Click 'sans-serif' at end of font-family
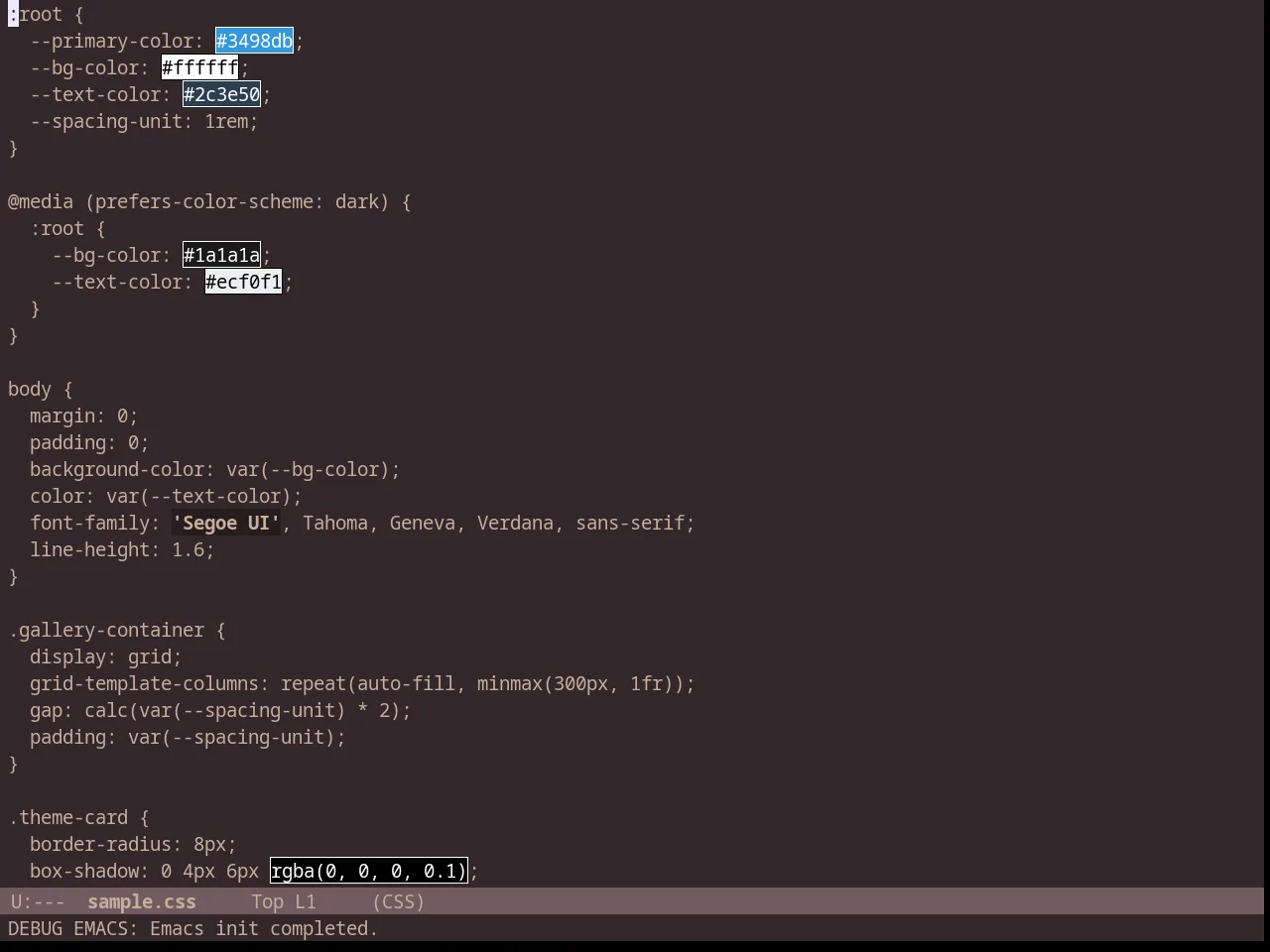1270x952 pixels. [630, 523]
